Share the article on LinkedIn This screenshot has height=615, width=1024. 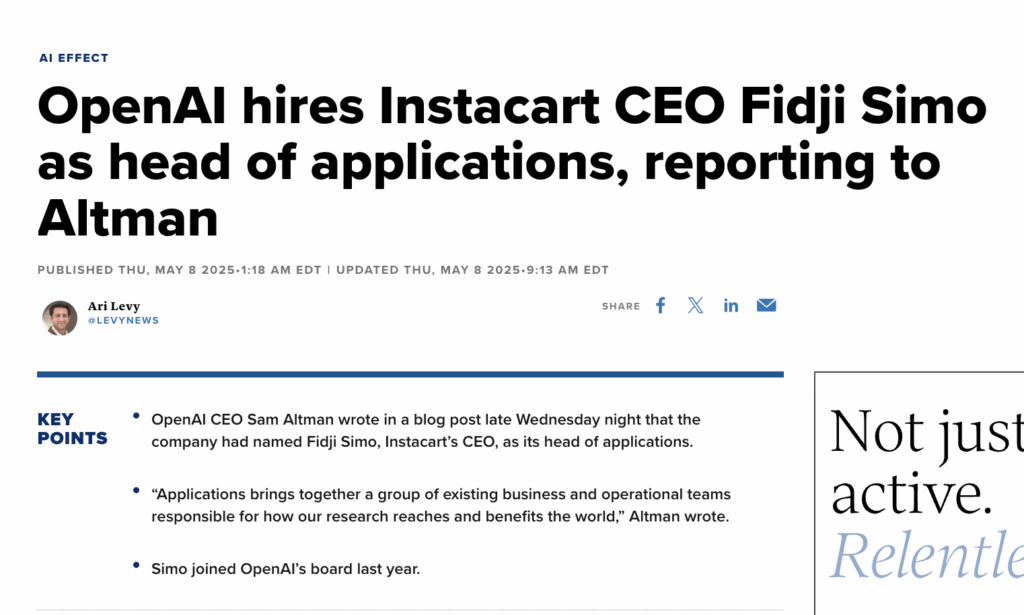(731, 306)
